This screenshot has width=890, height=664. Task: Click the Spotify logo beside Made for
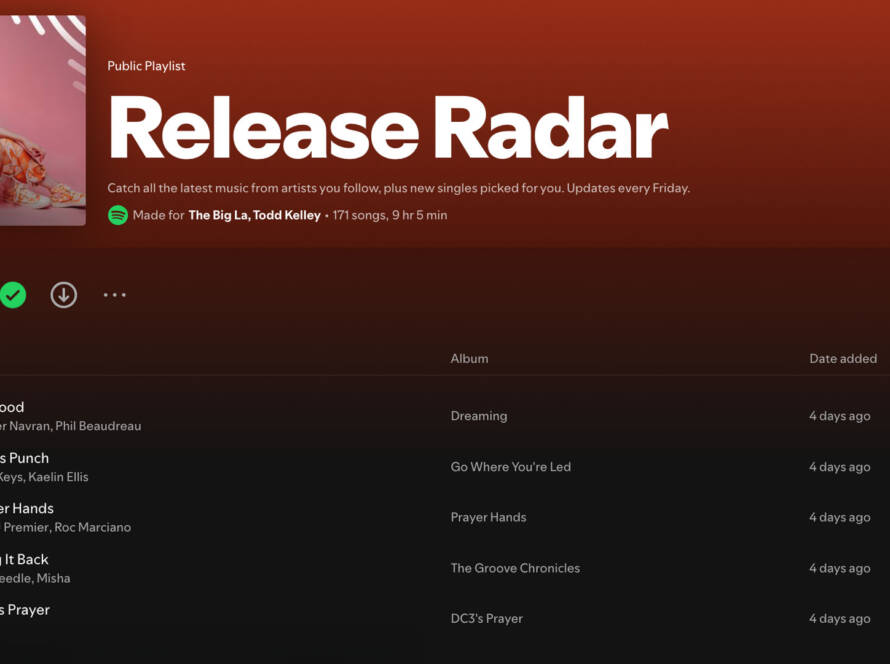coord(118,215)
